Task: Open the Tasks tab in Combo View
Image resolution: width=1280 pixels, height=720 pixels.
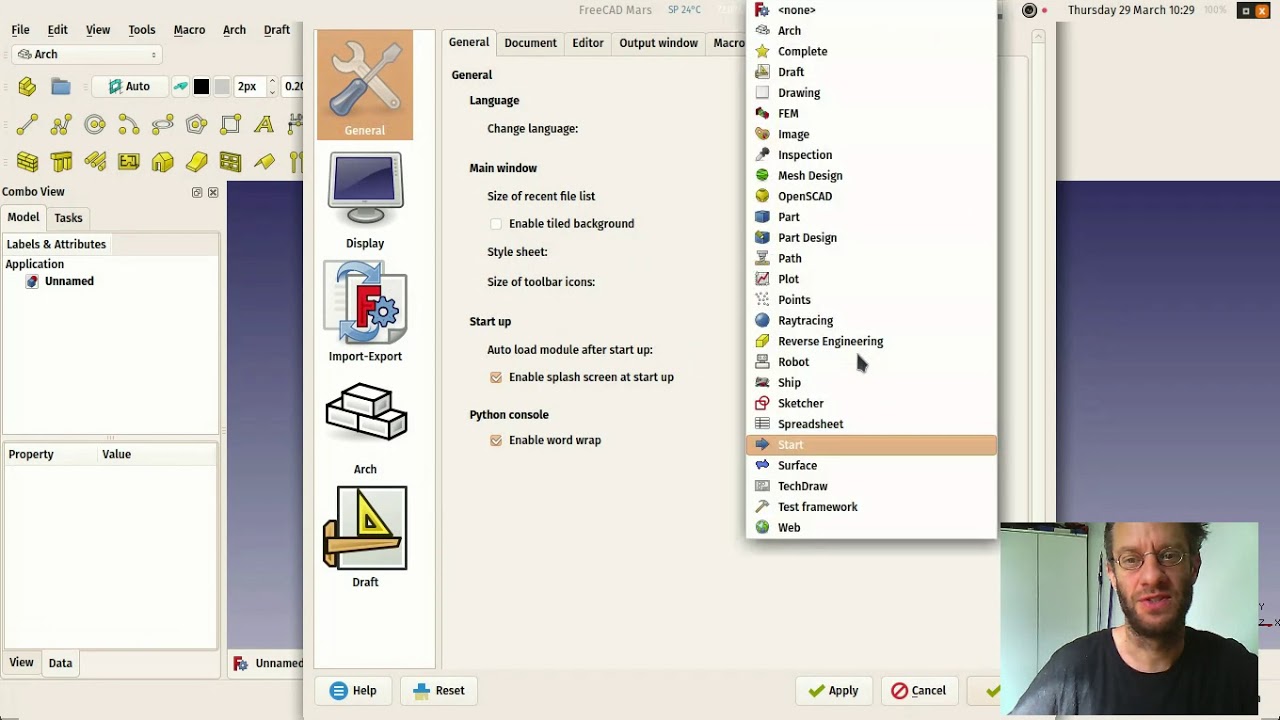Action: click(68, 218)
